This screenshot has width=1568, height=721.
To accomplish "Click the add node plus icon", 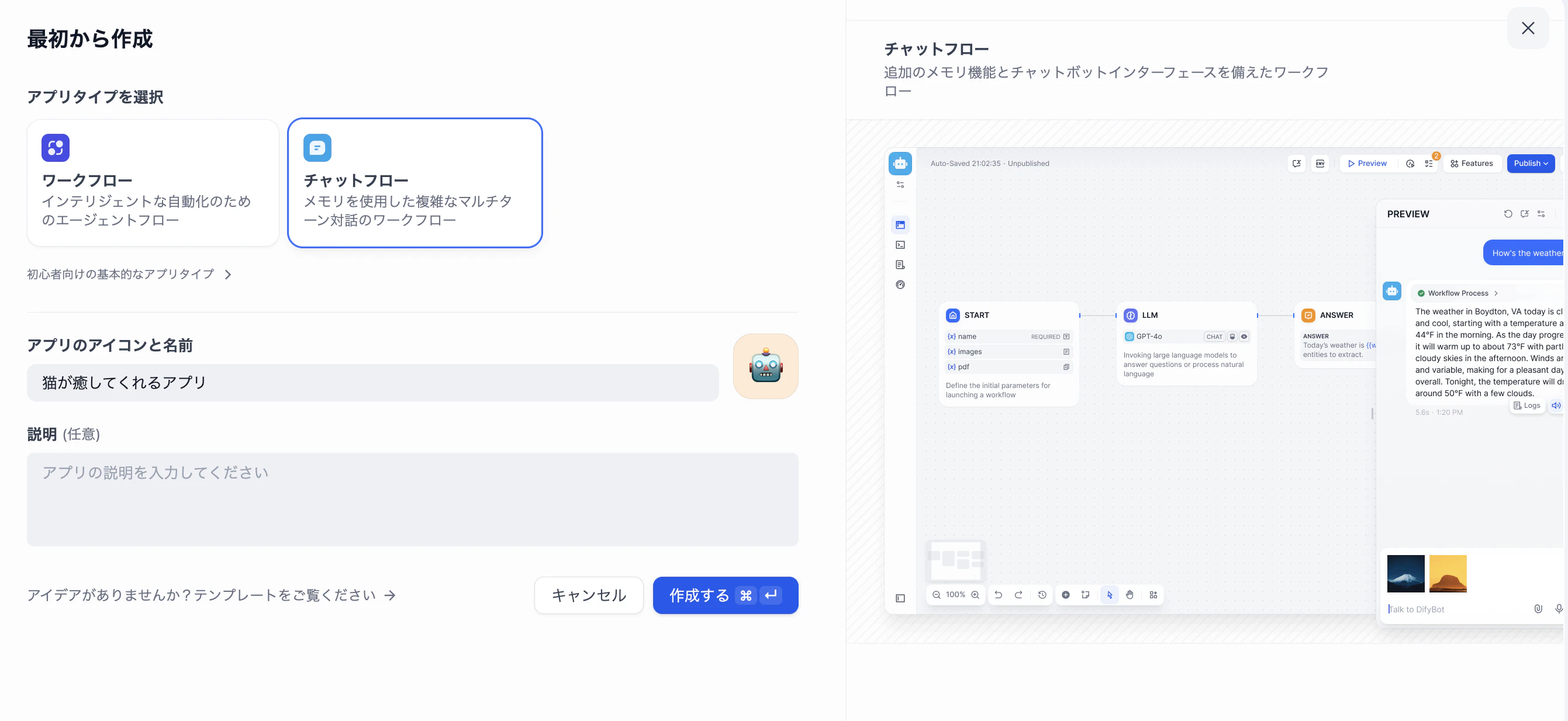I will (1066, 594).
